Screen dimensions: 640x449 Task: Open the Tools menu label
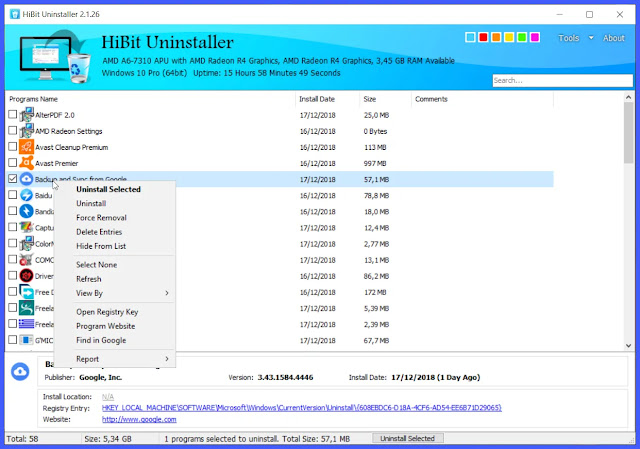pos(569,38)
